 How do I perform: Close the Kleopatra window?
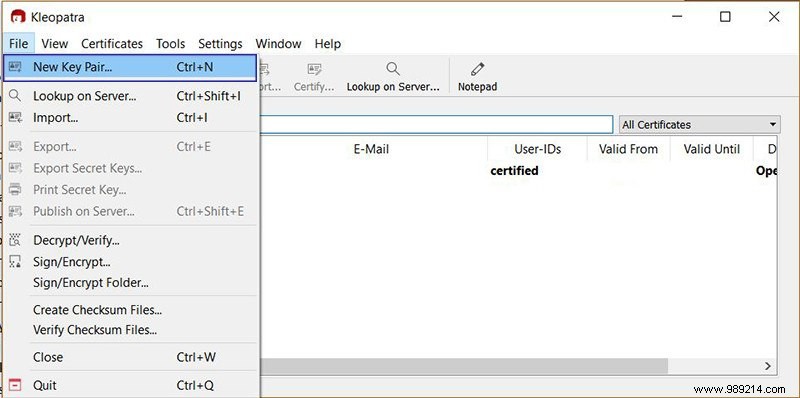pos(773,17)
